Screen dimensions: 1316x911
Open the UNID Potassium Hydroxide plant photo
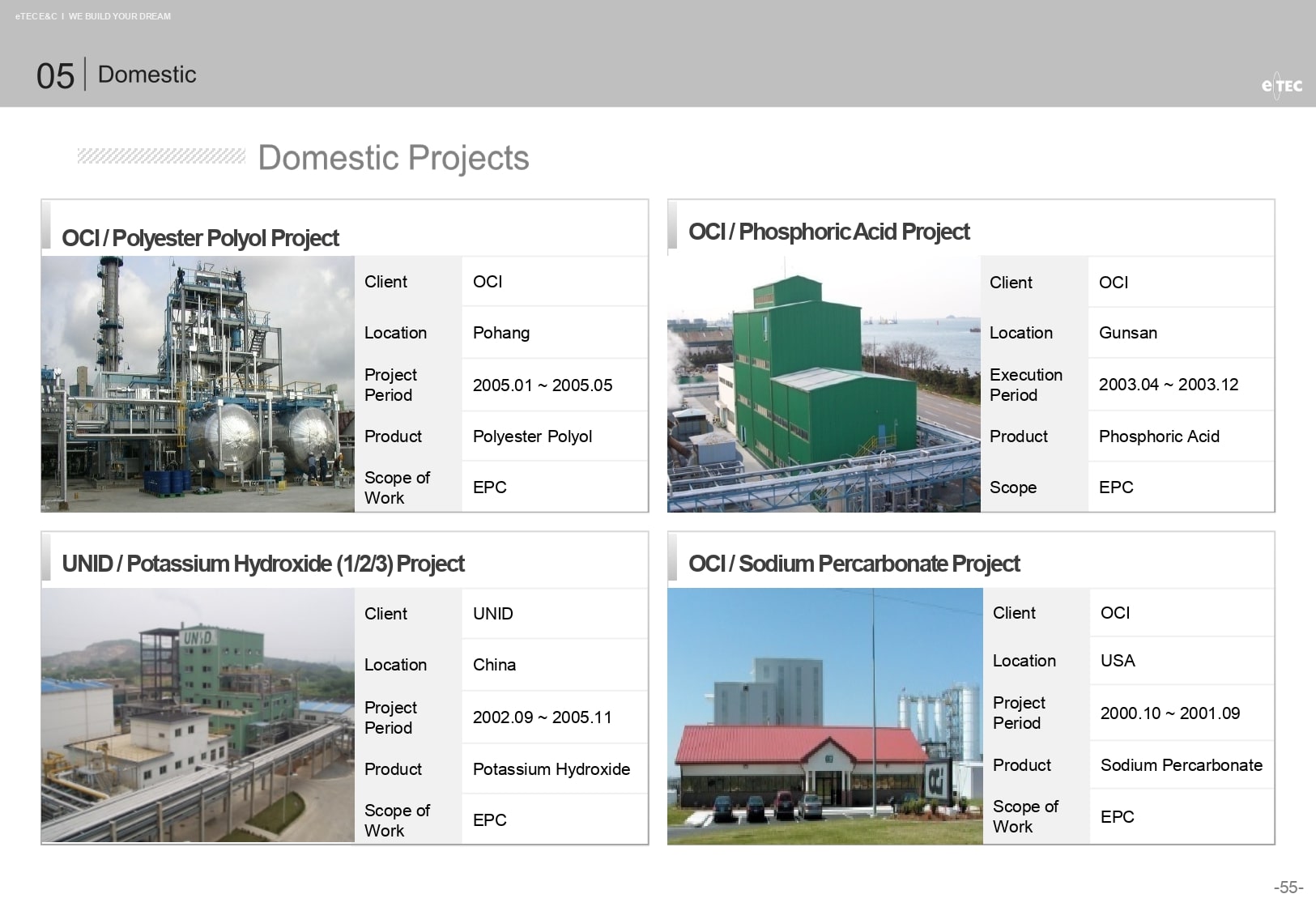point(198,715)
